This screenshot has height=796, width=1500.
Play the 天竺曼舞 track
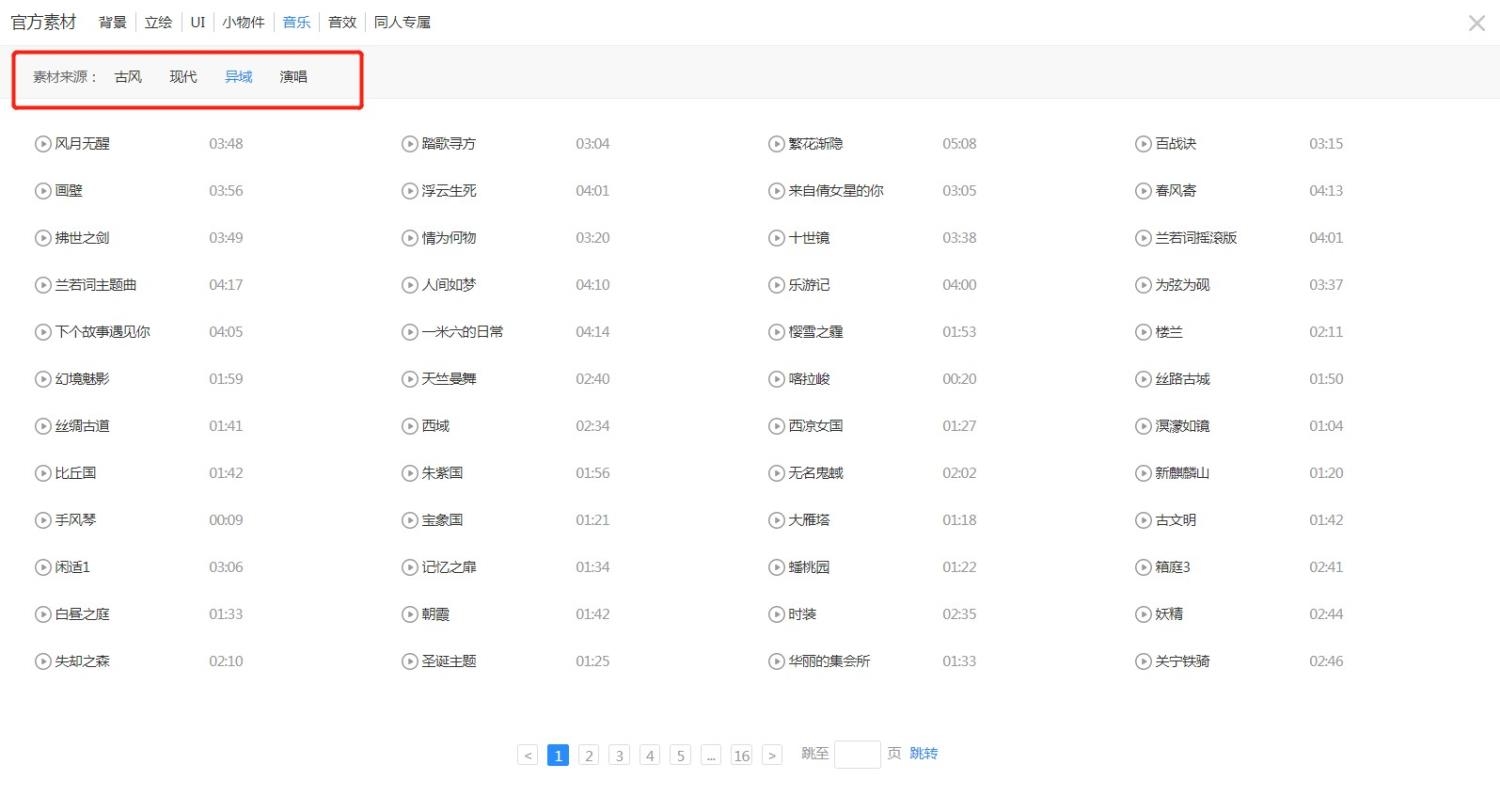coord(410,379)
